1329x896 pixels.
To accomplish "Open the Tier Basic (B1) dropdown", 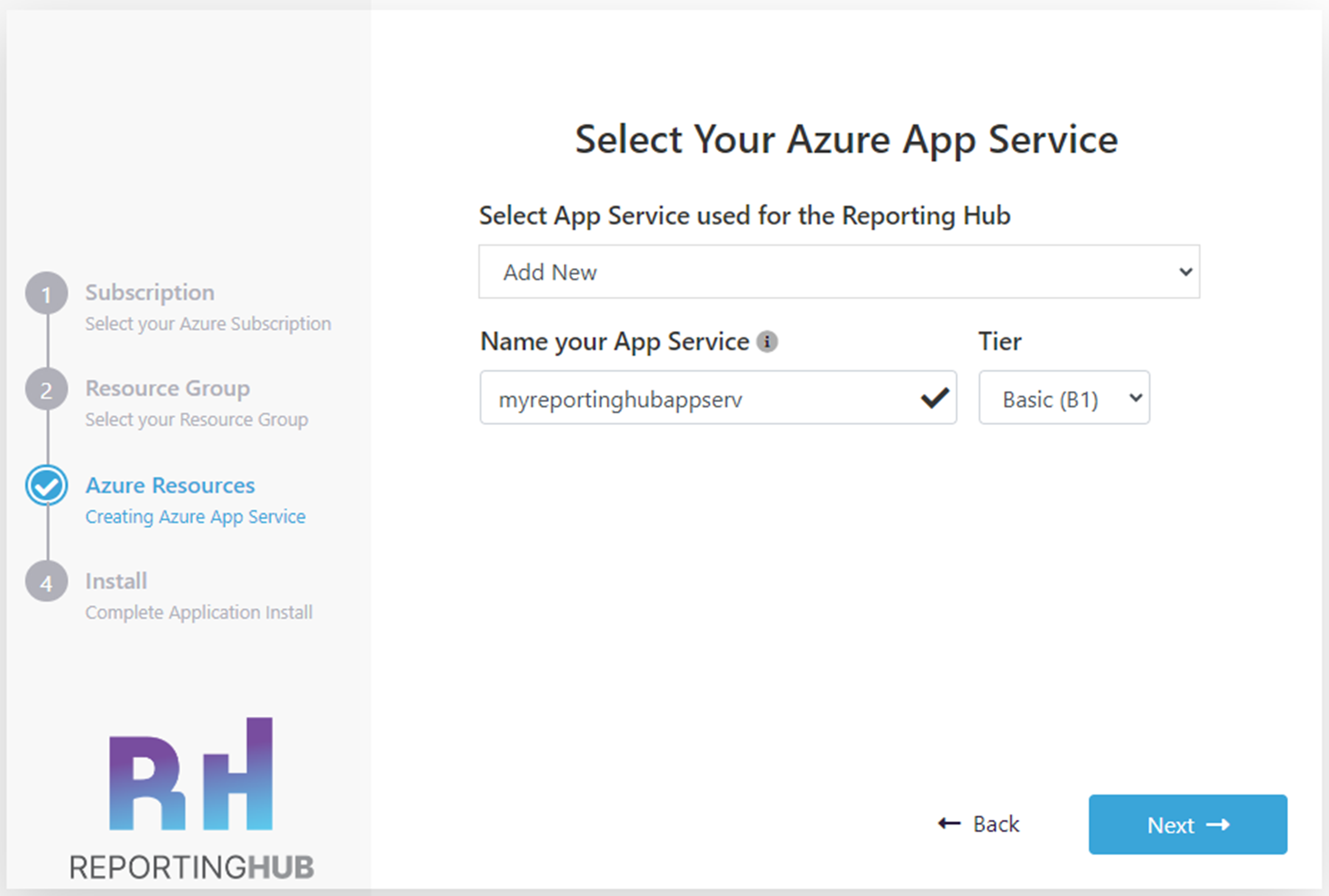I will [1064, 398].
